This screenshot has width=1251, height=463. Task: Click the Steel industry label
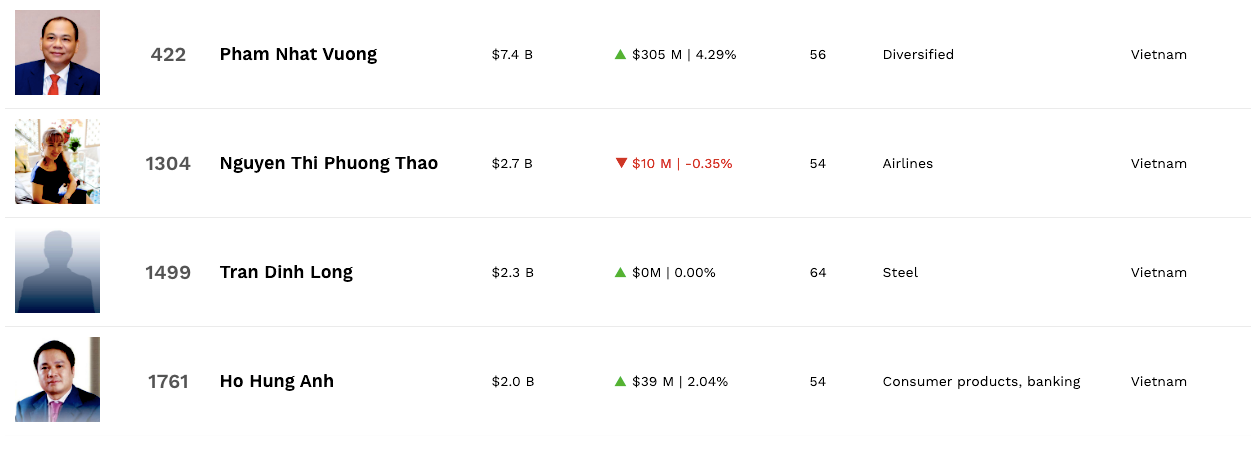click(900, 272)
